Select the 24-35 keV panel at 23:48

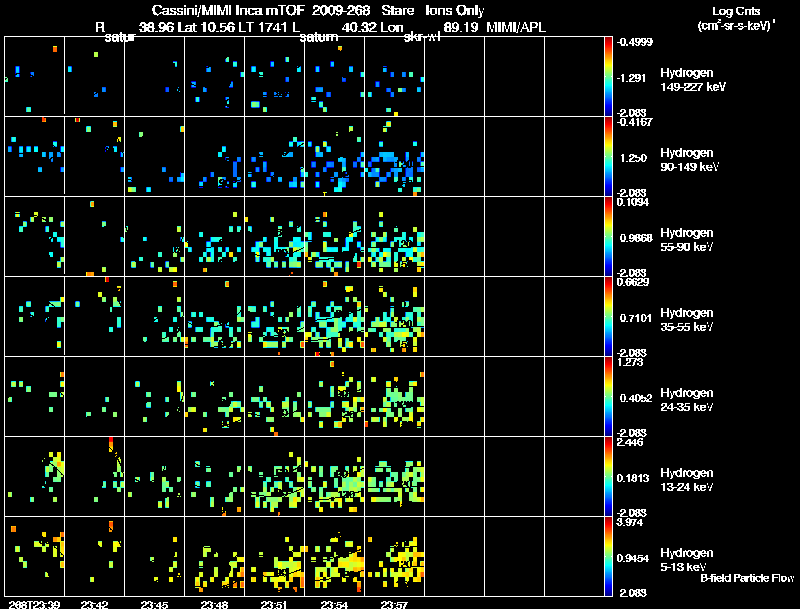coord(214,396)
